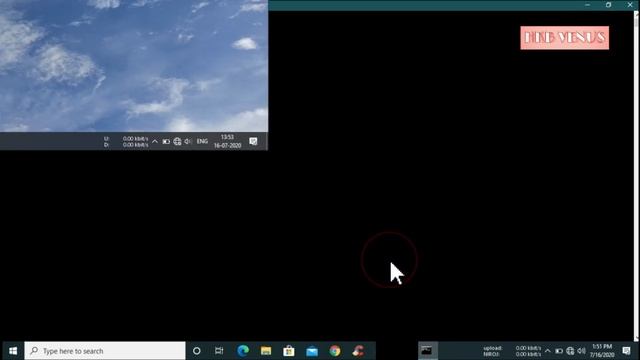Image resolution: width=640 pixels, height=360 pixels.
Task: Open File Explorer from the taskbar
Action: (266, 351)
